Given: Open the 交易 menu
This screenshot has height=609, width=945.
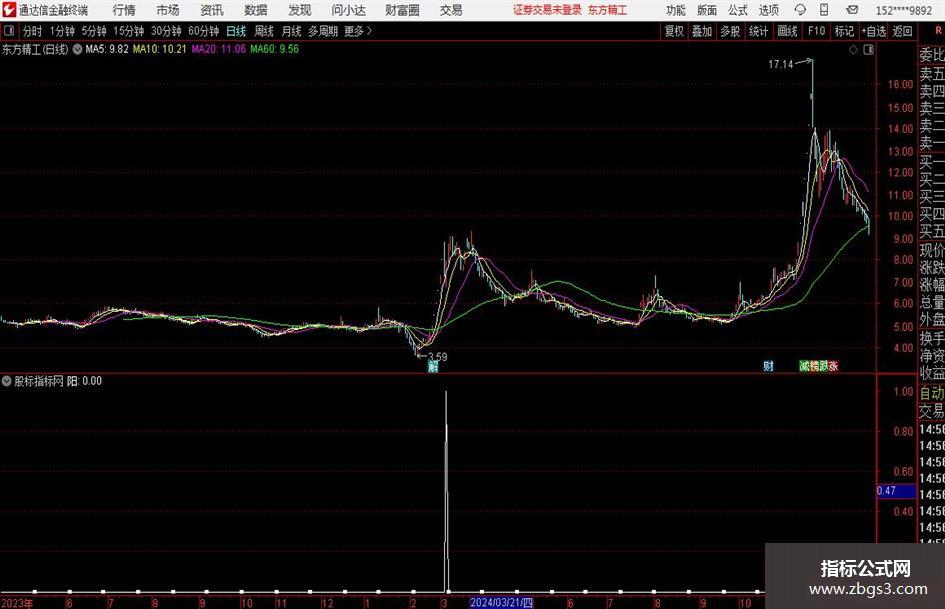Looking at the screenshot, I should click(451, 10).
